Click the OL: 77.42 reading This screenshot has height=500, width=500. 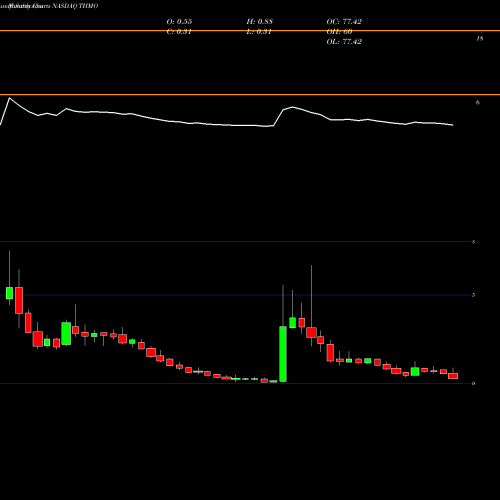pyautogui.click(x=344, y=42)
